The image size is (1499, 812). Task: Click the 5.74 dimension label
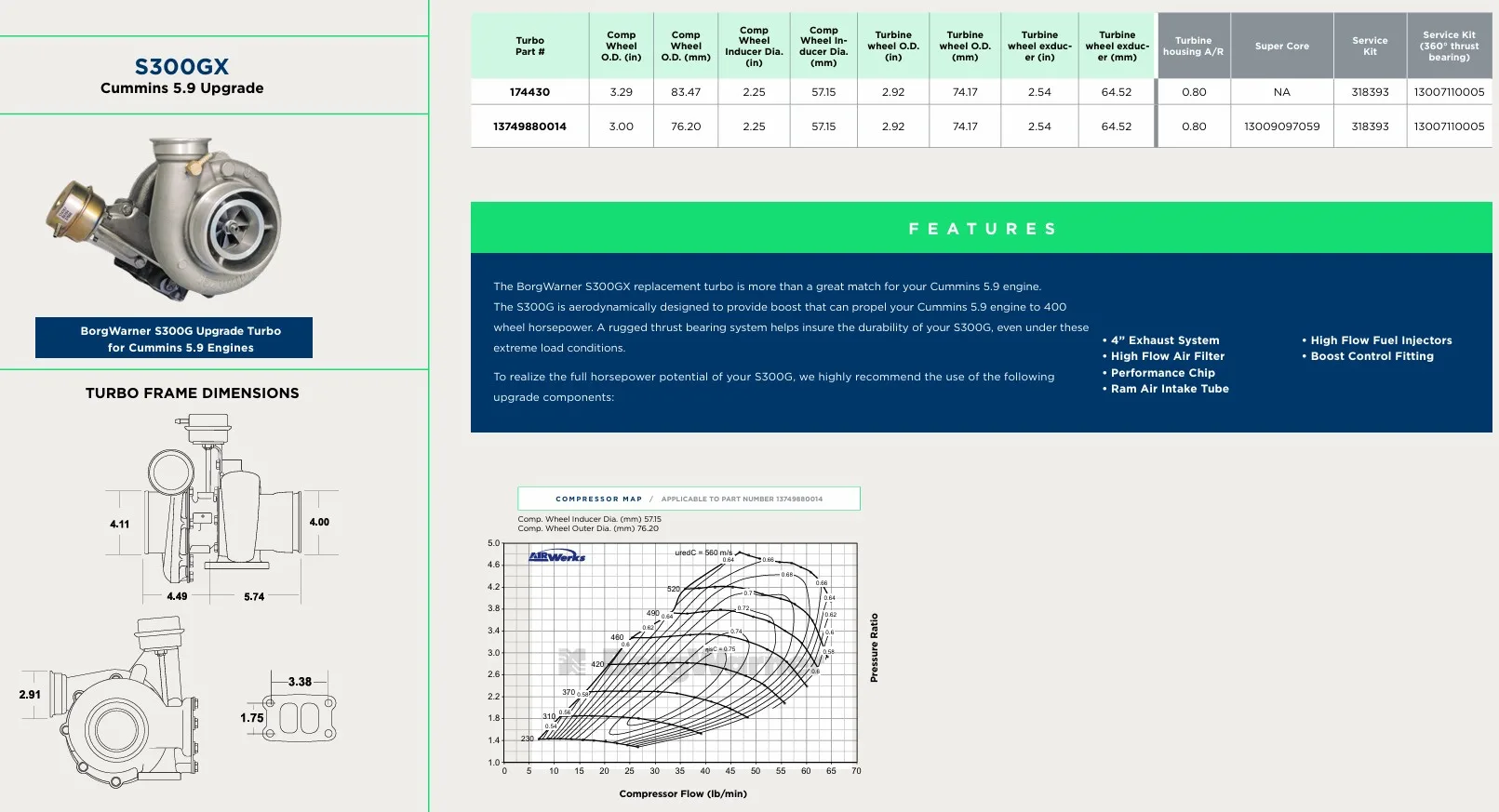click(x=254, y=597)
